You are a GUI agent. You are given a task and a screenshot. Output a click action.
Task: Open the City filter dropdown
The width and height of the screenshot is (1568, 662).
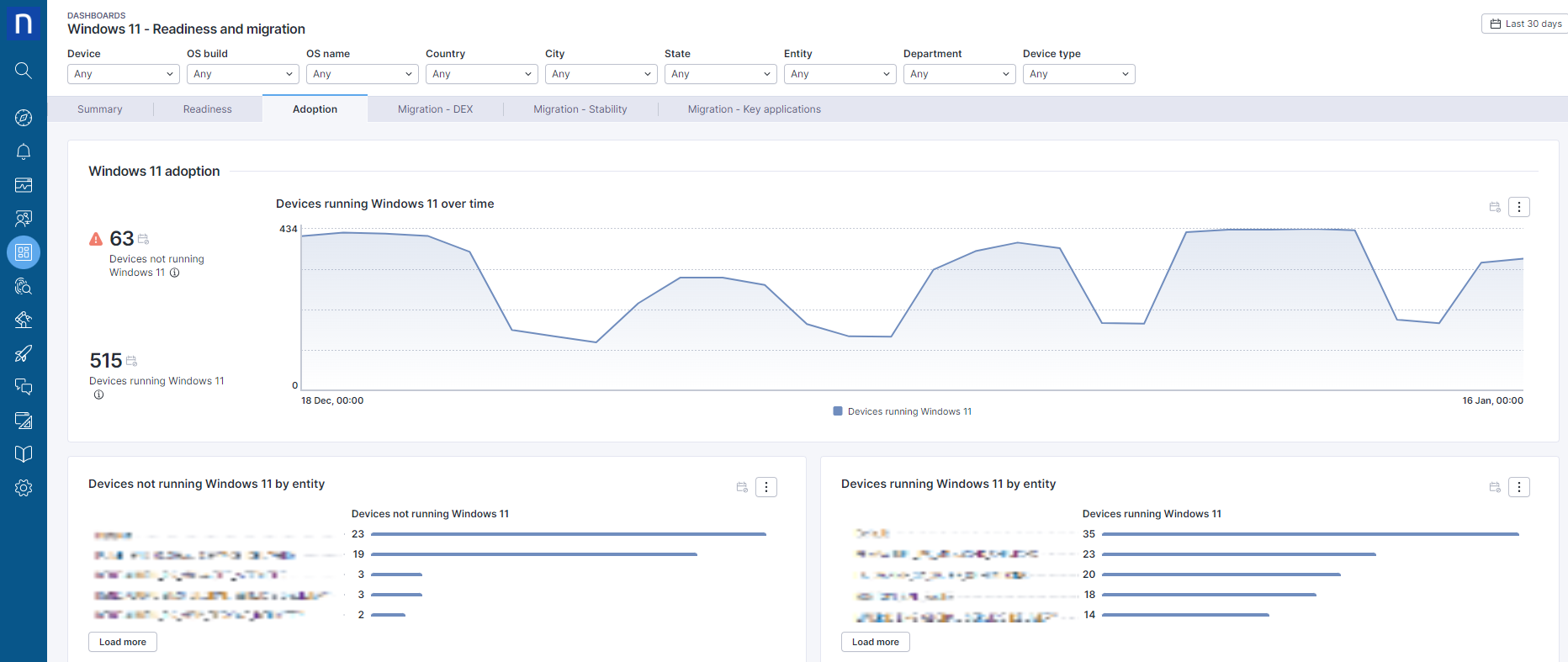[x=601, y=74]
